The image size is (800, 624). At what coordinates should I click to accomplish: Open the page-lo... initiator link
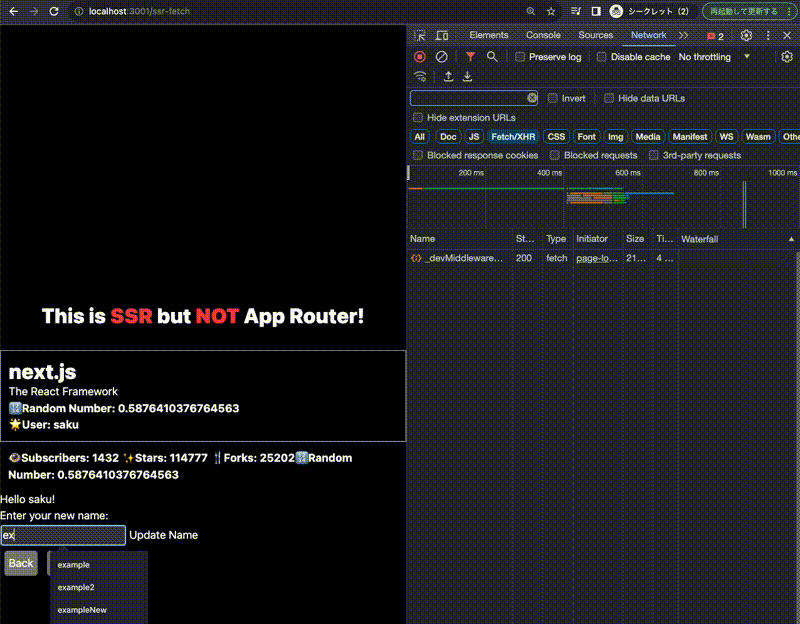(x=597, y=258)
